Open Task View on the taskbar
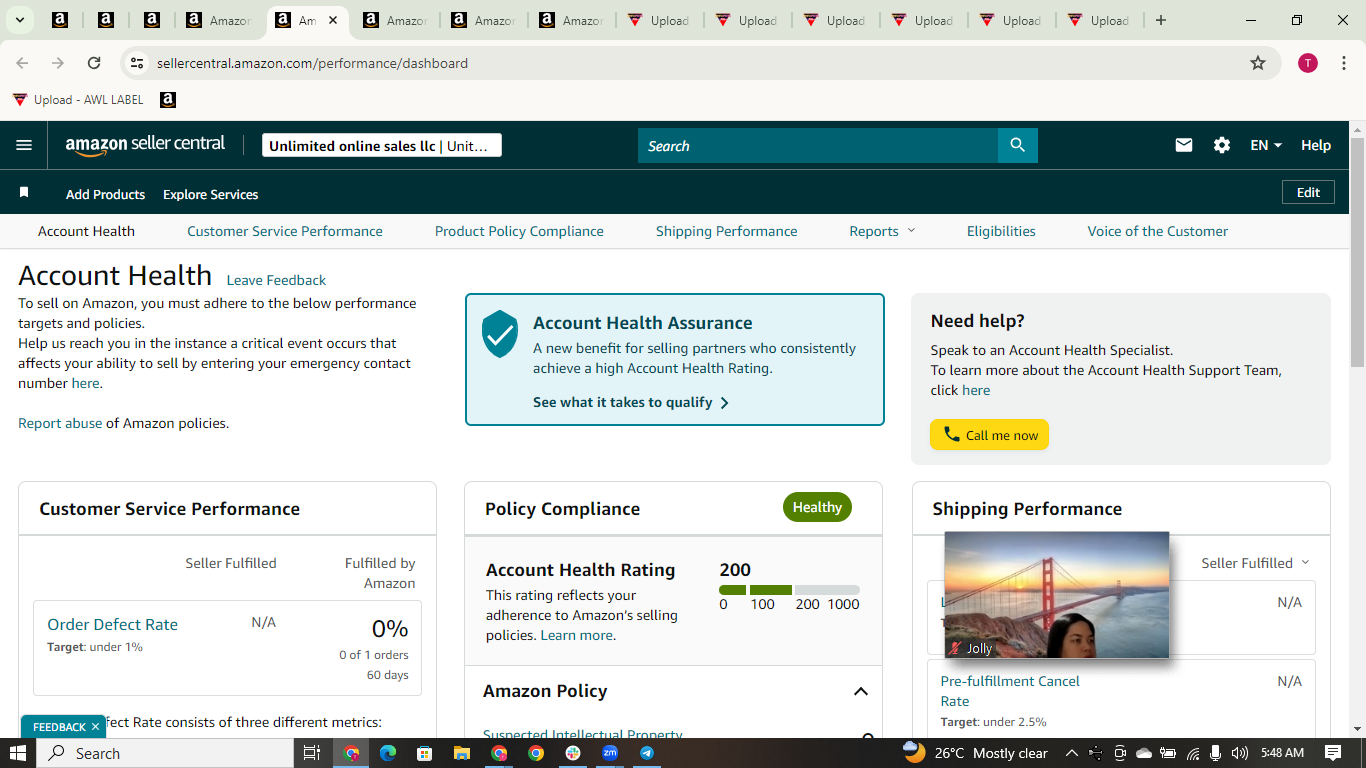 point(312,753)
